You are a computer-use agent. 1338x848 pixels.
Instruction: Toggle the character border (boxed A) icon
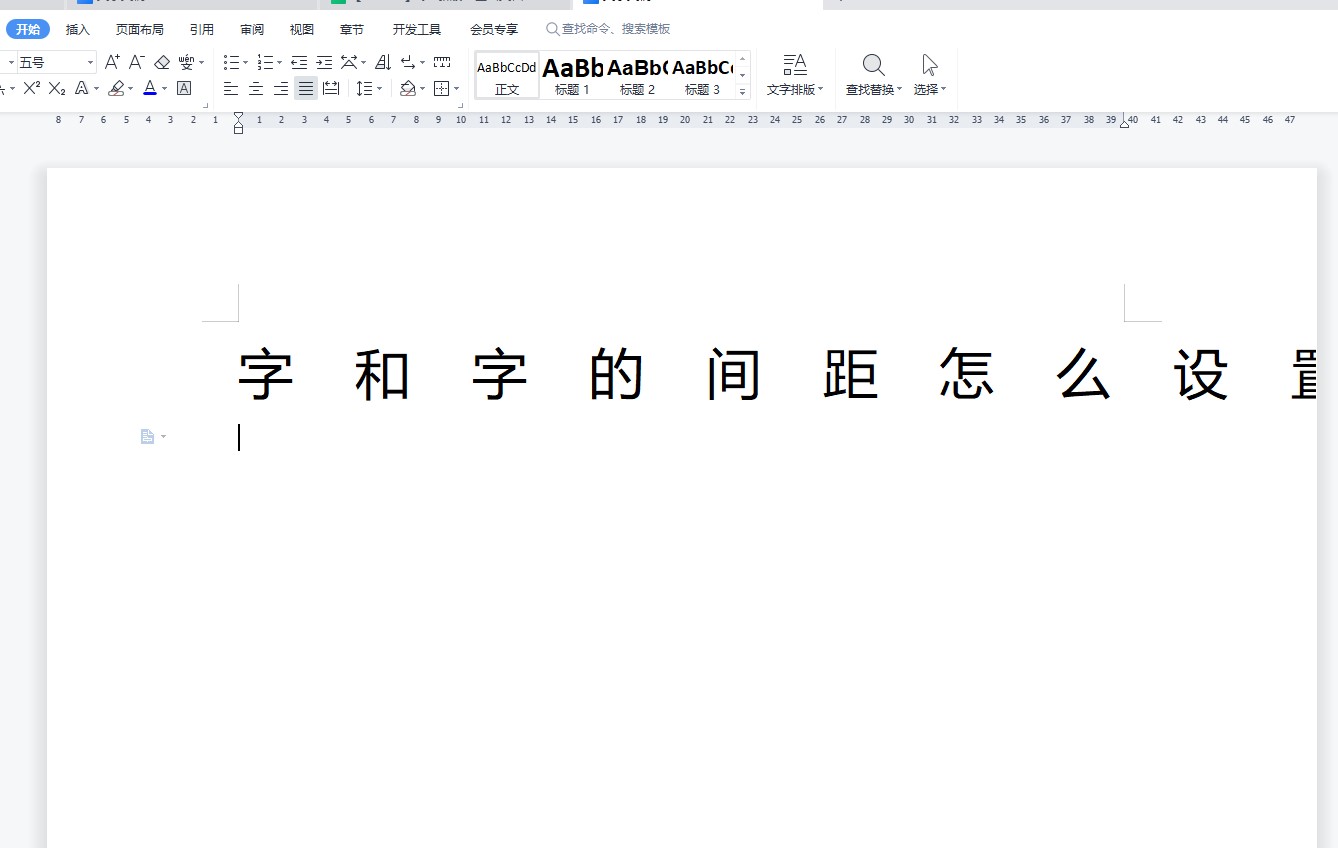point(184,88)
